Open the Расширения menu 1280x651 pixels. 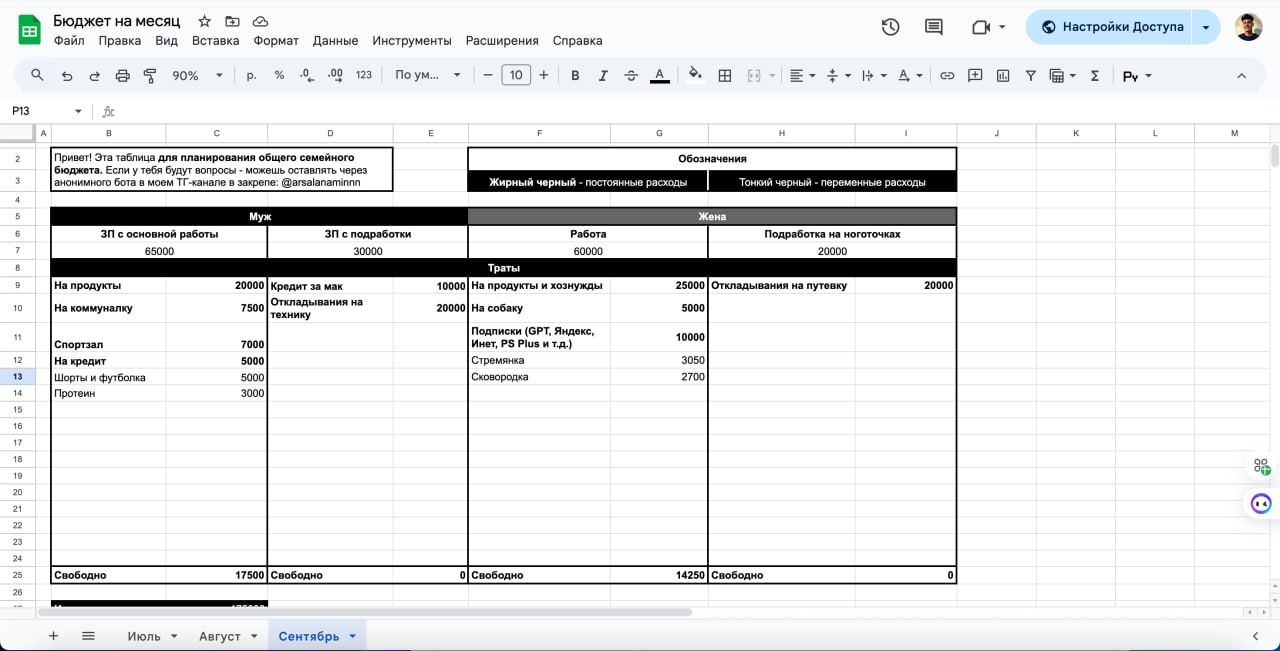[502, 41]
